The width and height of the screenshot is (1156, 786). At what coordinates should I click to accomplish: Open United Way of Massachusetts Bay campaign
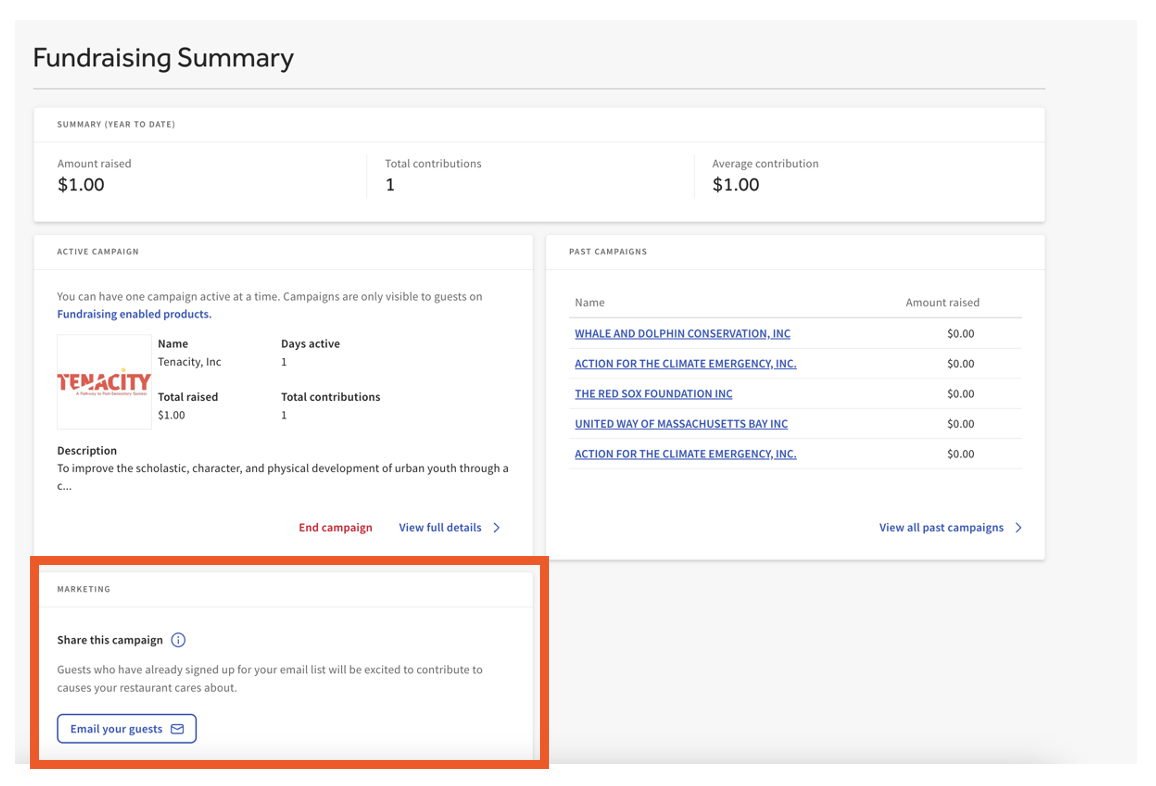tap(681, 424)
